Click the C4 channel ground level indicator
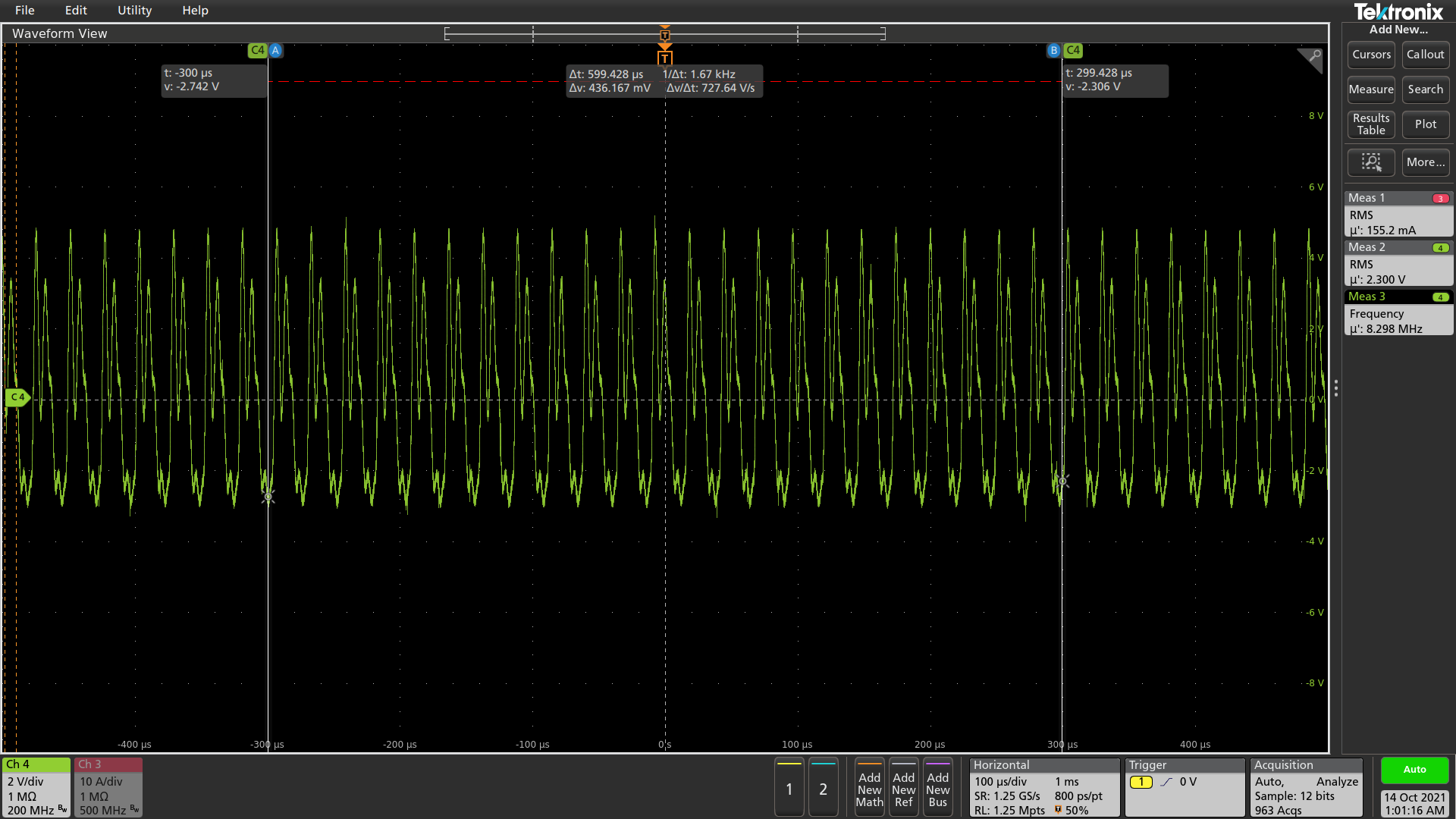 (17, 397)
